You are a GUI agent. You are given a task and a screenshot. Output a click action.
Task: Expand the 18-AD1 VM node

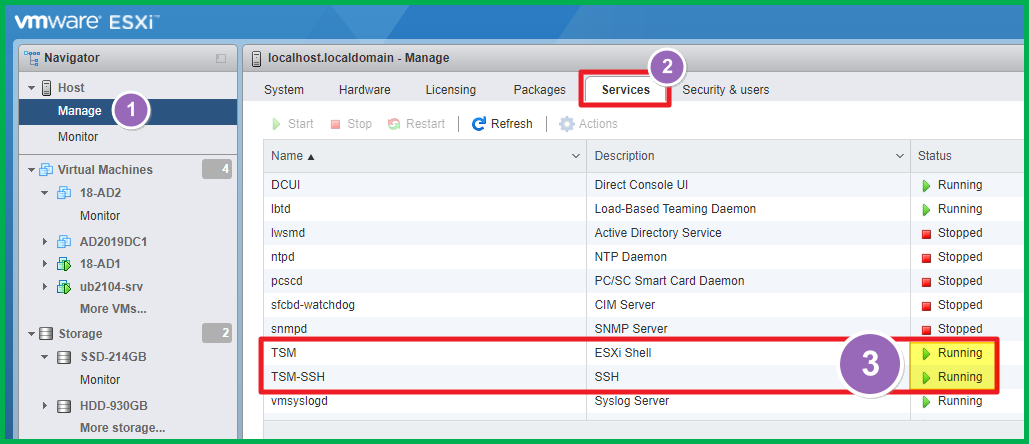45,264
